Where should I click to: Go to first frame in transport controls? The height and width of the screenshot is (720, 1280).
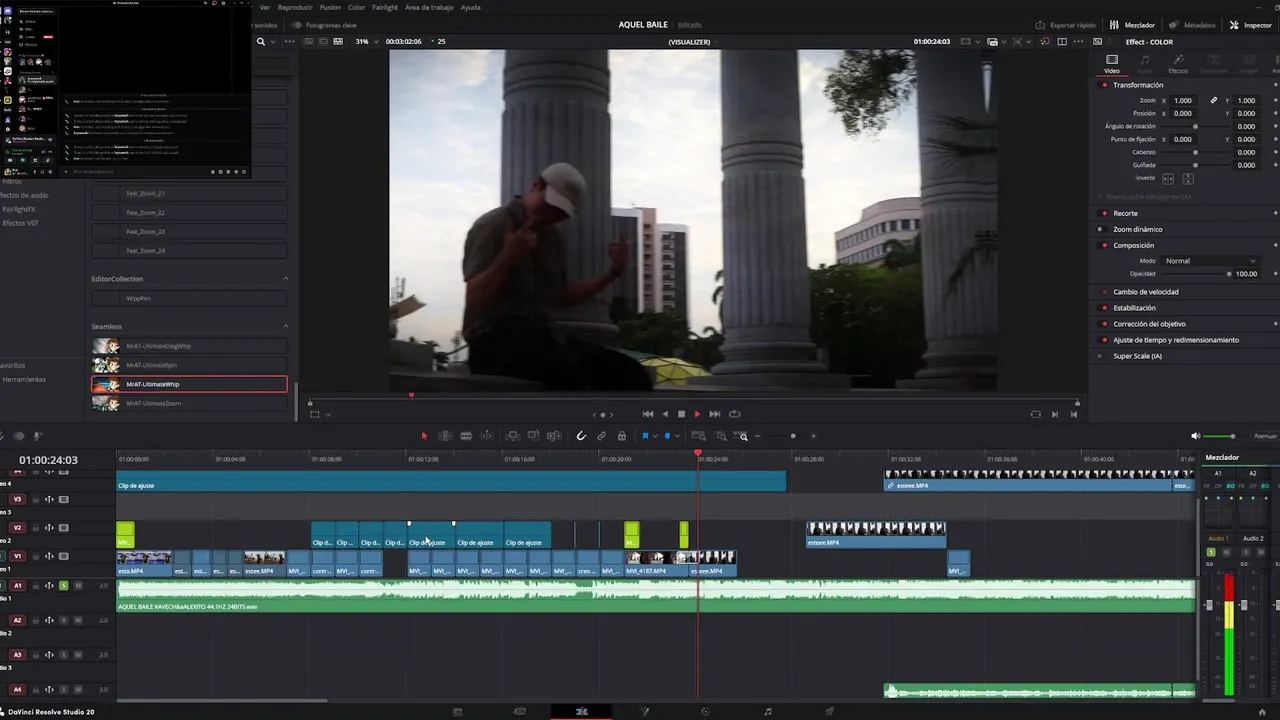[x=648, y=414]
